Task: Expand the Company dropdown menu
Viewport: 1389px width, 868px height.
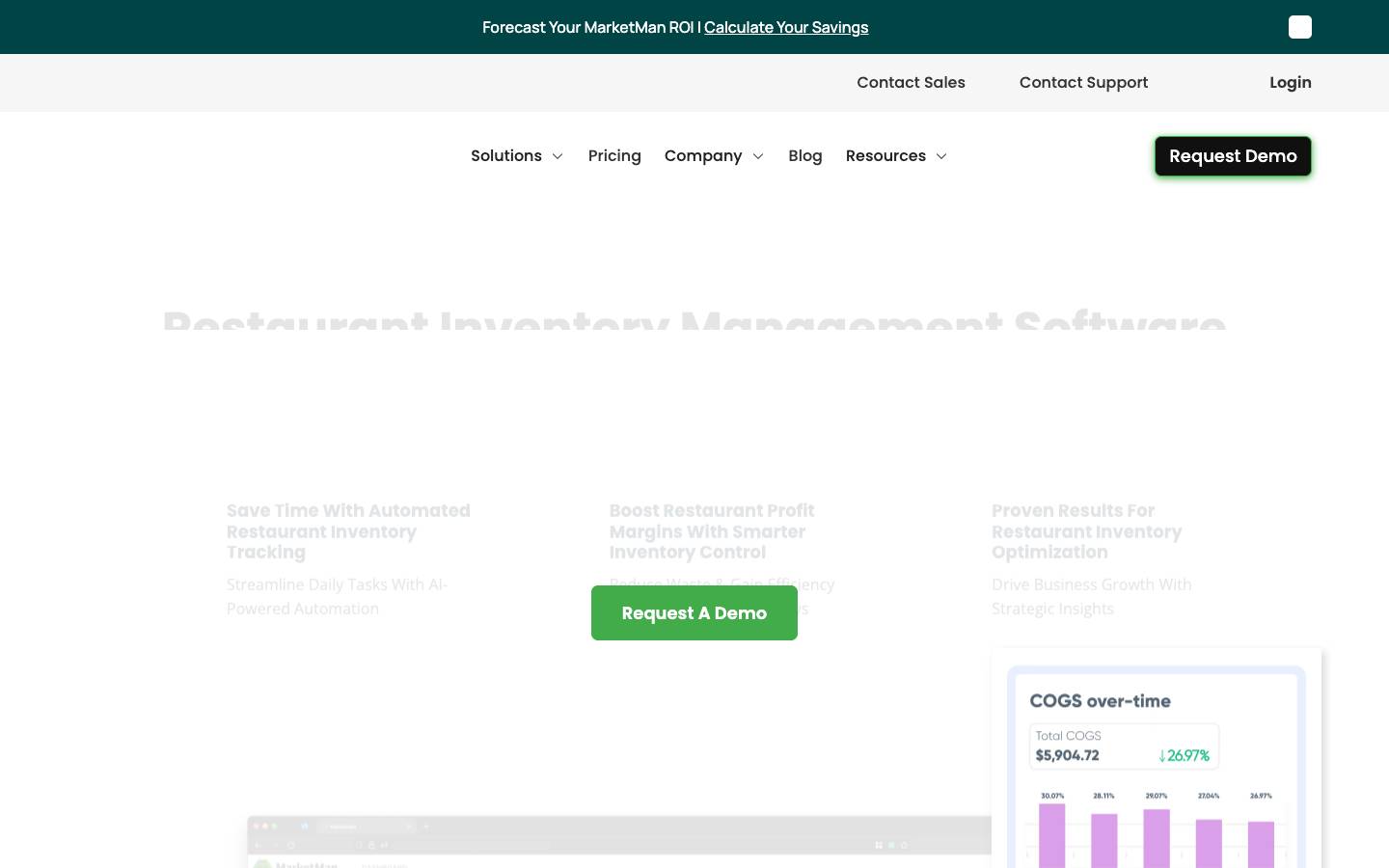Action: [x=714, y=156]
